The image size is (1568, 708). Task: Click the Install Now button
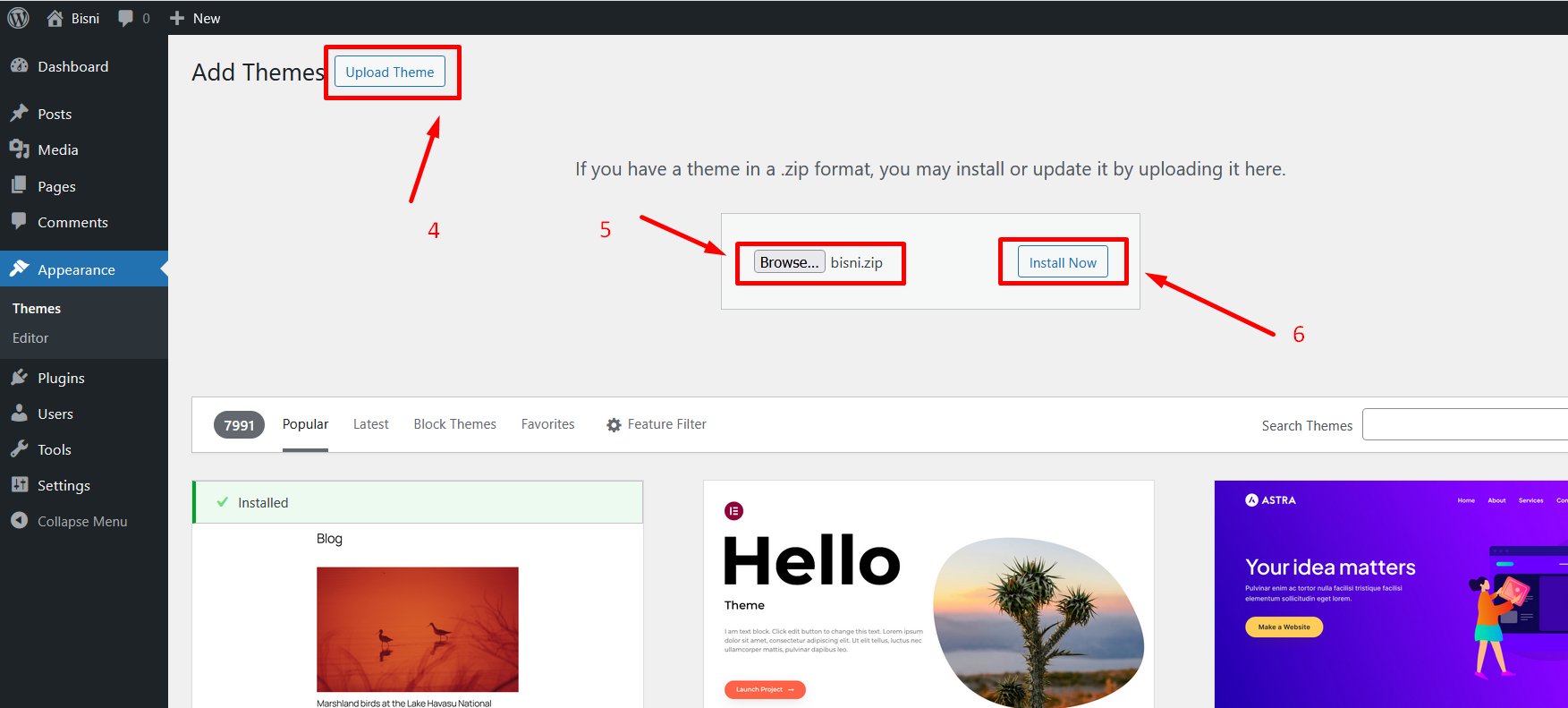[x=1063, y=262]
